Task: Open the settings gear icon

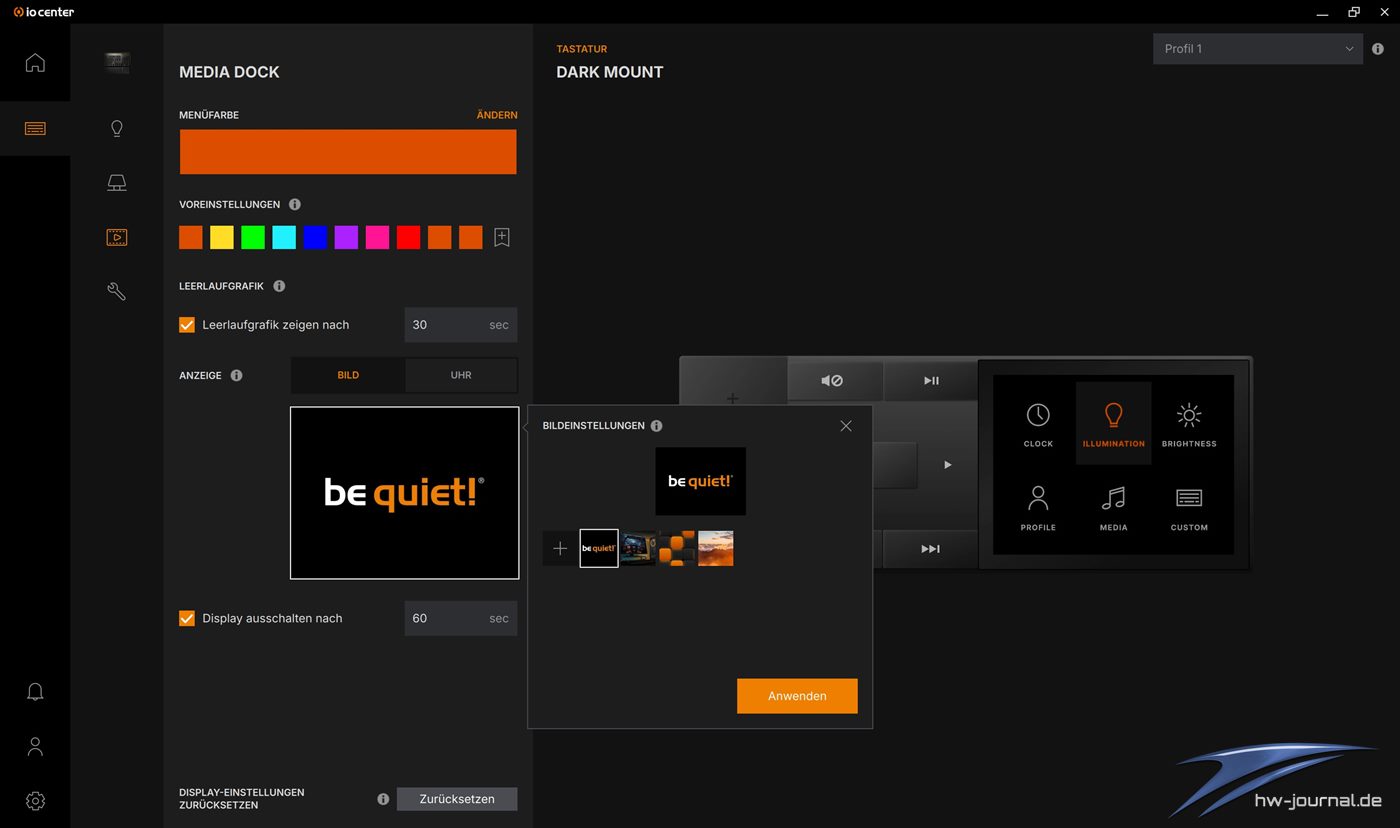Action: click(x=35, y=801)
